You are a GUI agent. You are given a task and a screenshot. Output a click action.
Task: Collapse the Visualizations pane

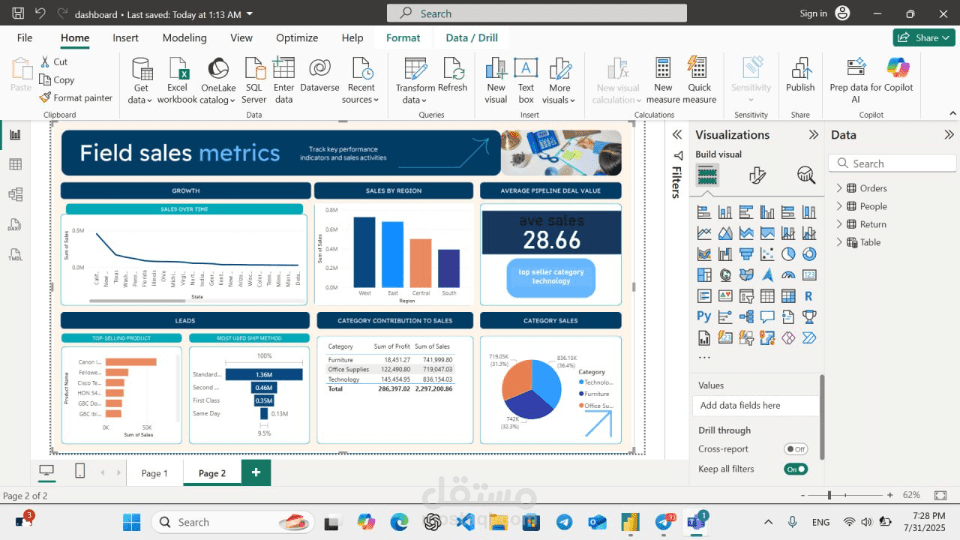click(813, 135)
